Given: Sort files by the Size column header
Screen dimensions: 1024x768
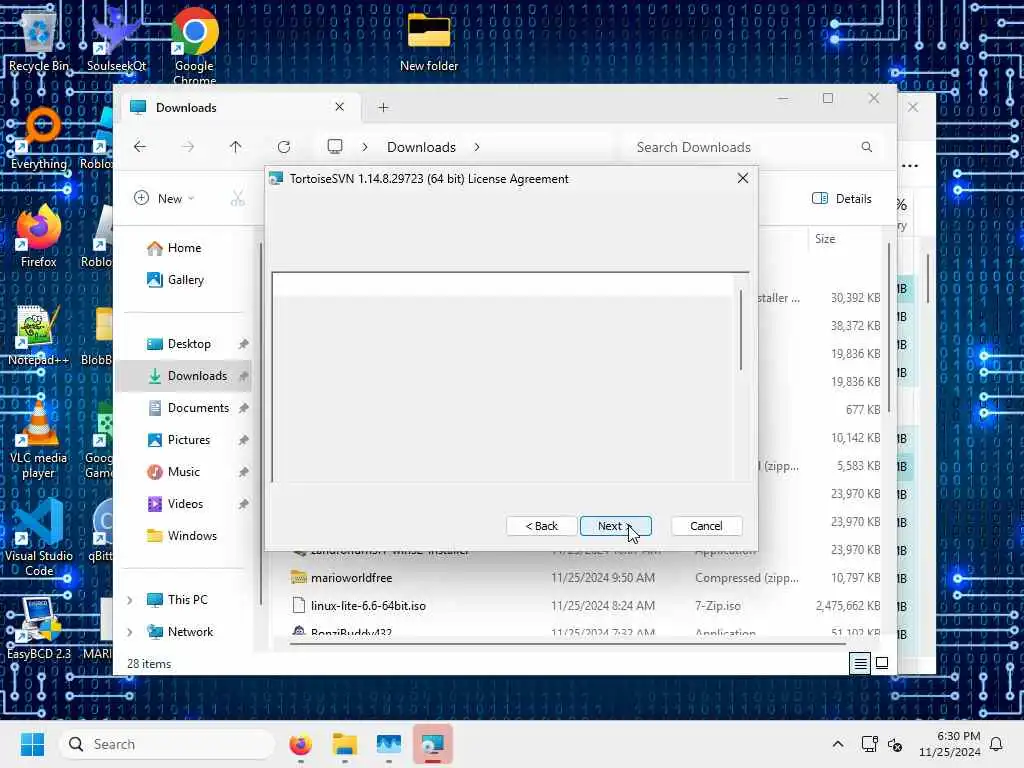Looking at the screenshot, I should point(825,239).
